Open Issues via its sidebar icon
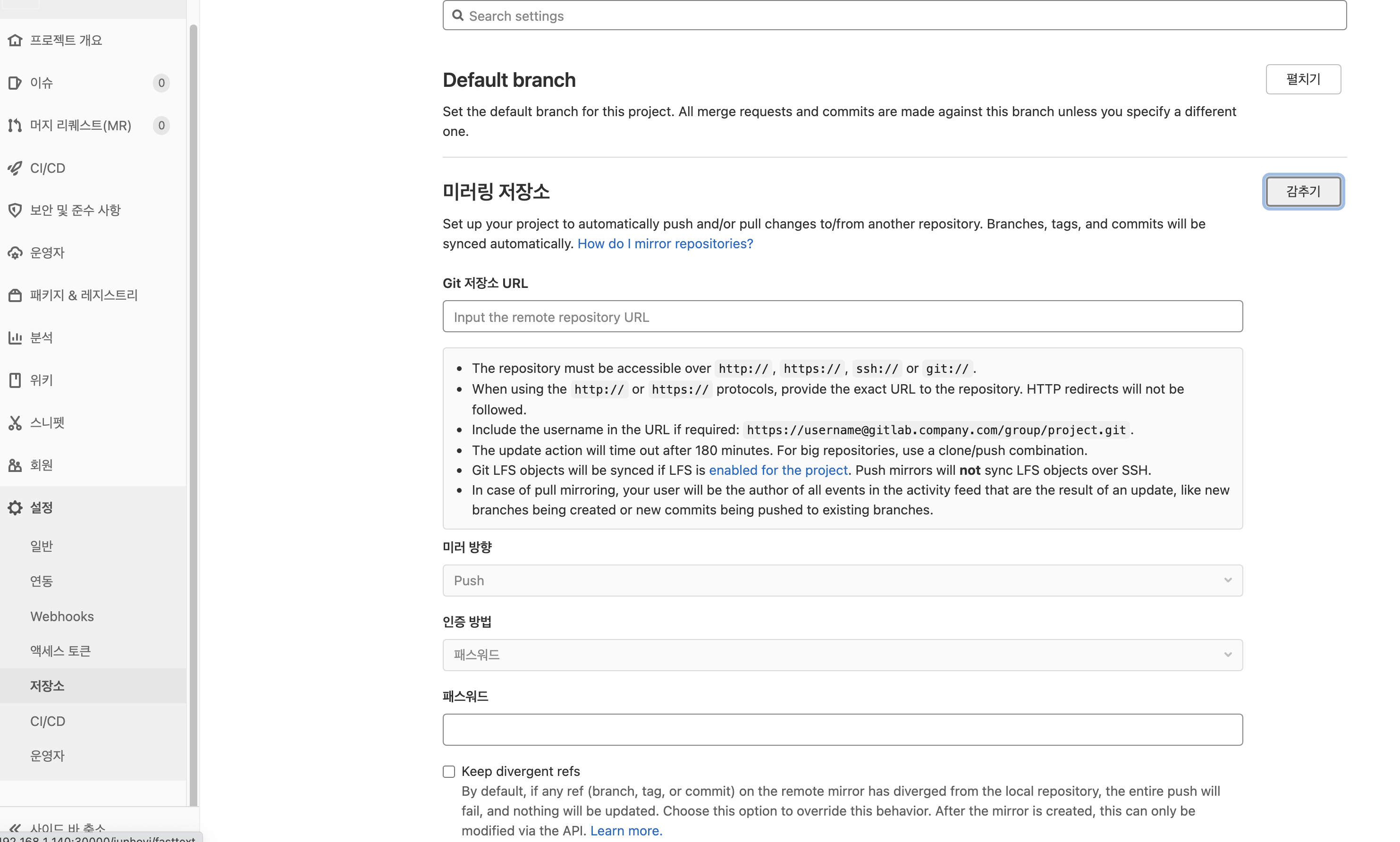This screenshot has height=842, width=1400. point(15,83)
